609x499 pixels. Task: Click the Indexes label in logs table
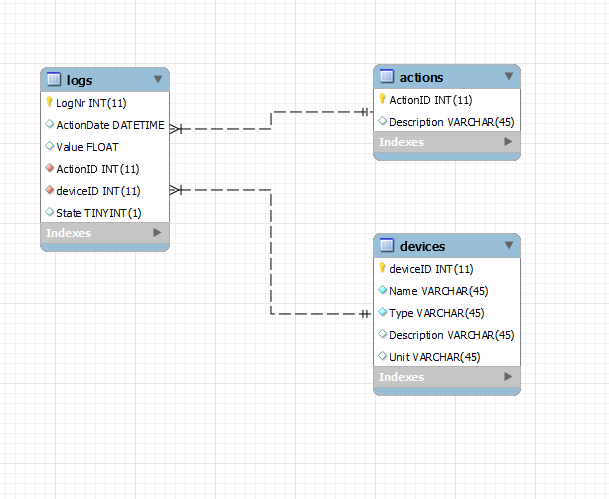(x=68, y=233)
